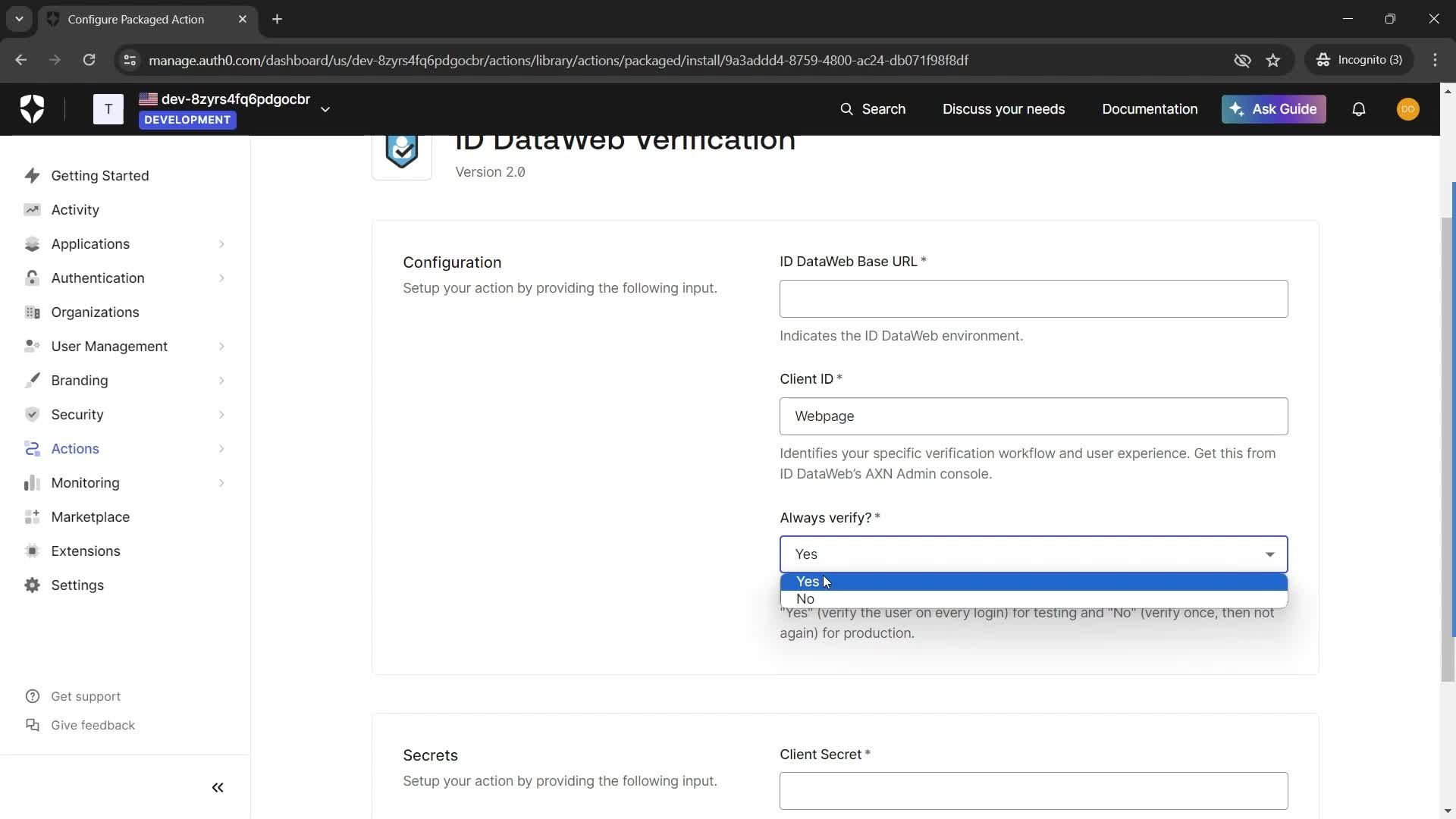Click the Ask Guide button
1456x819 pixels.
1273,109
